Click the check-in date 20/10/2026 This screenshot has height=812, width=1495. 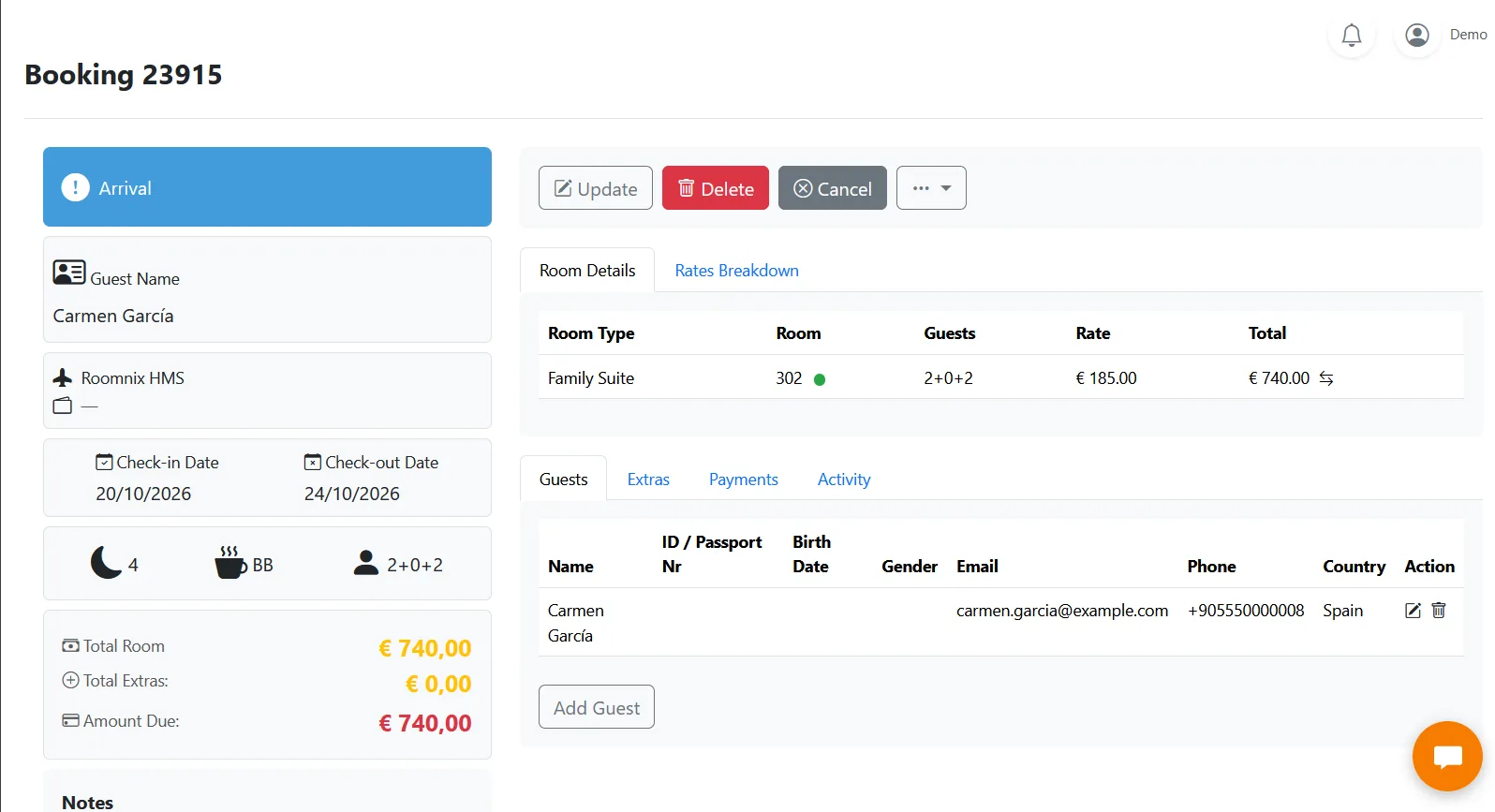[x=143, y=494]
